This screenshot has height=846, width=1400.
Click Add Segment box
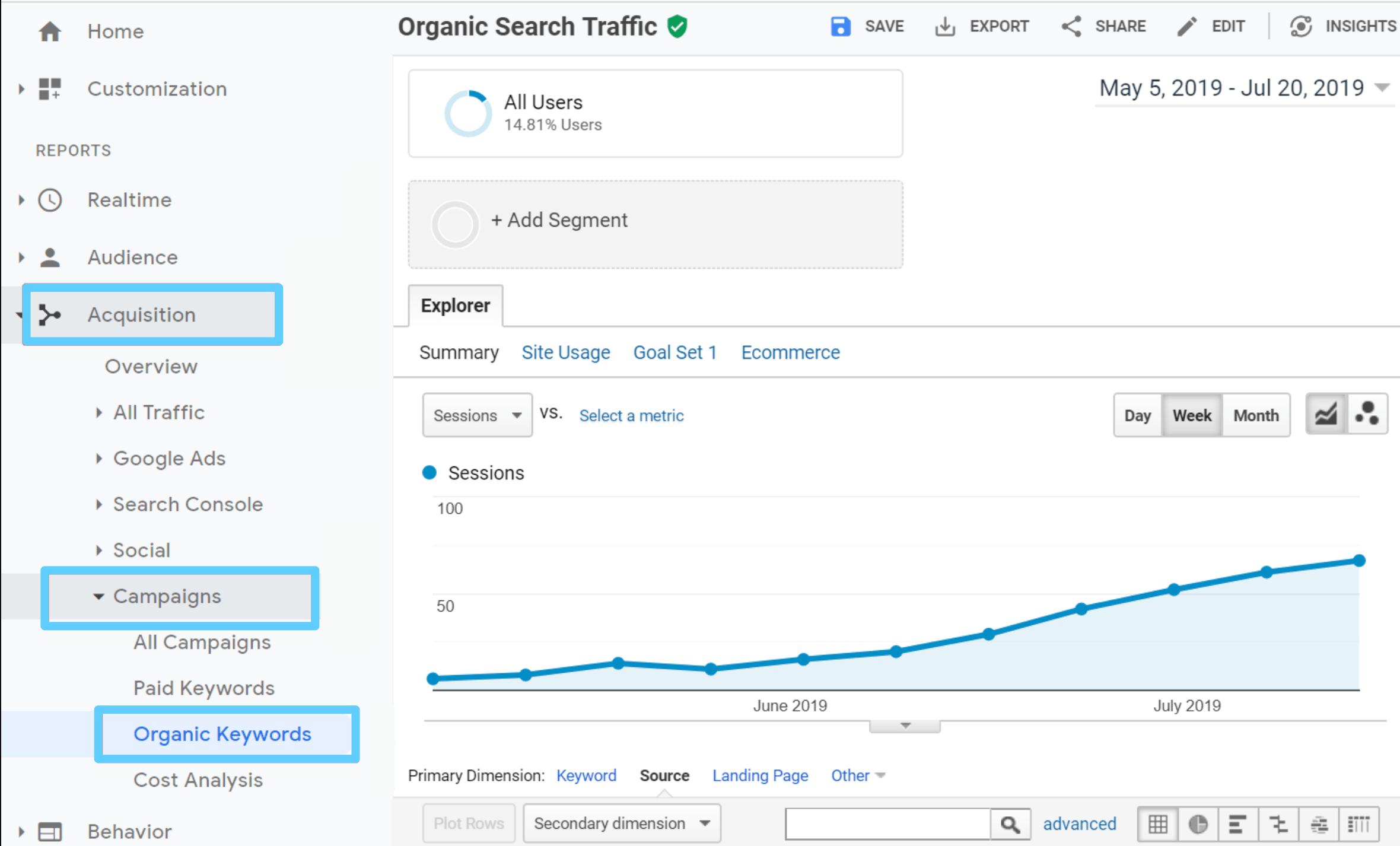pos(656,224)
